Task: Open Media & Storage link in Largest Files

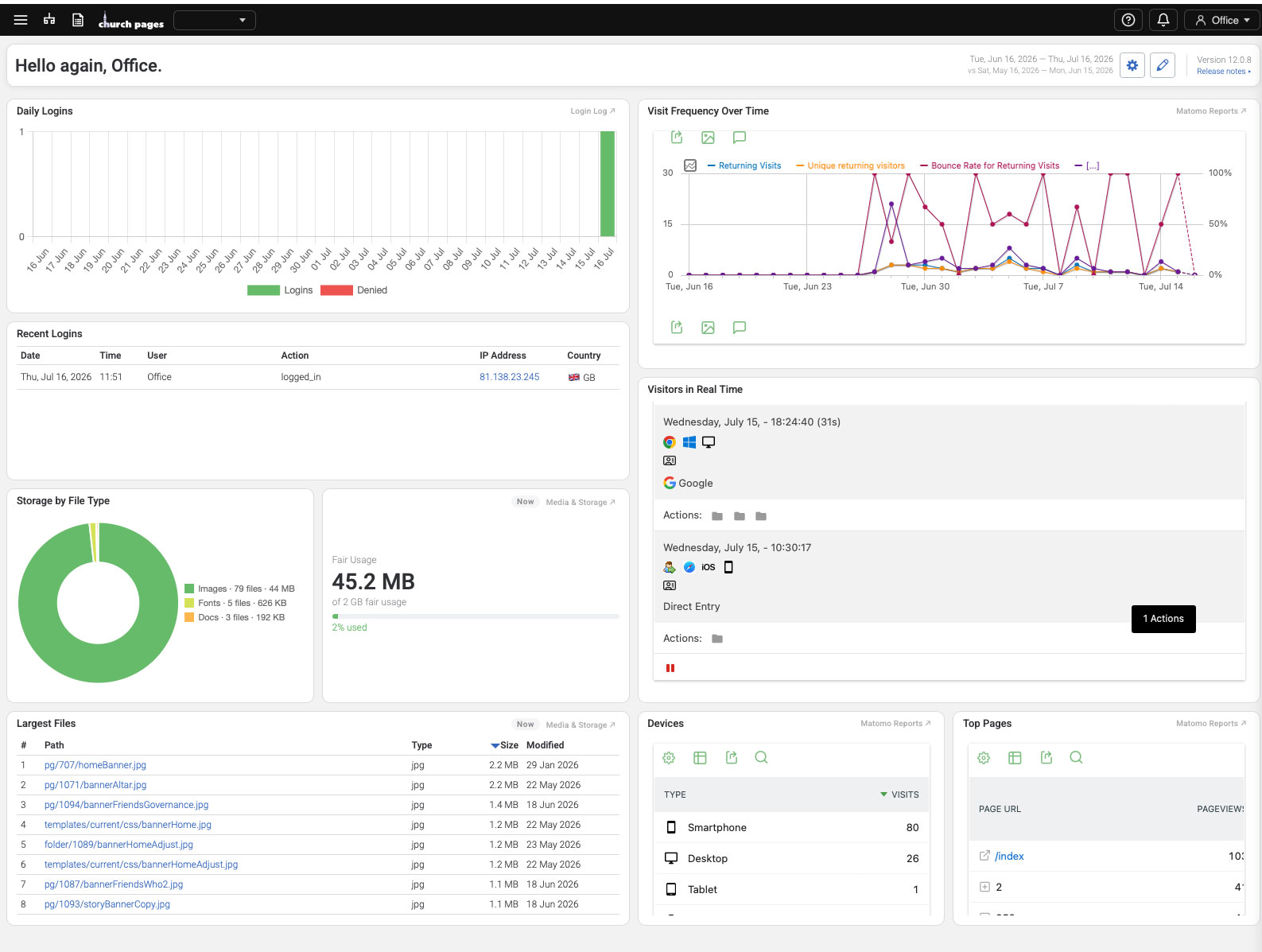Action: (581, 725)
